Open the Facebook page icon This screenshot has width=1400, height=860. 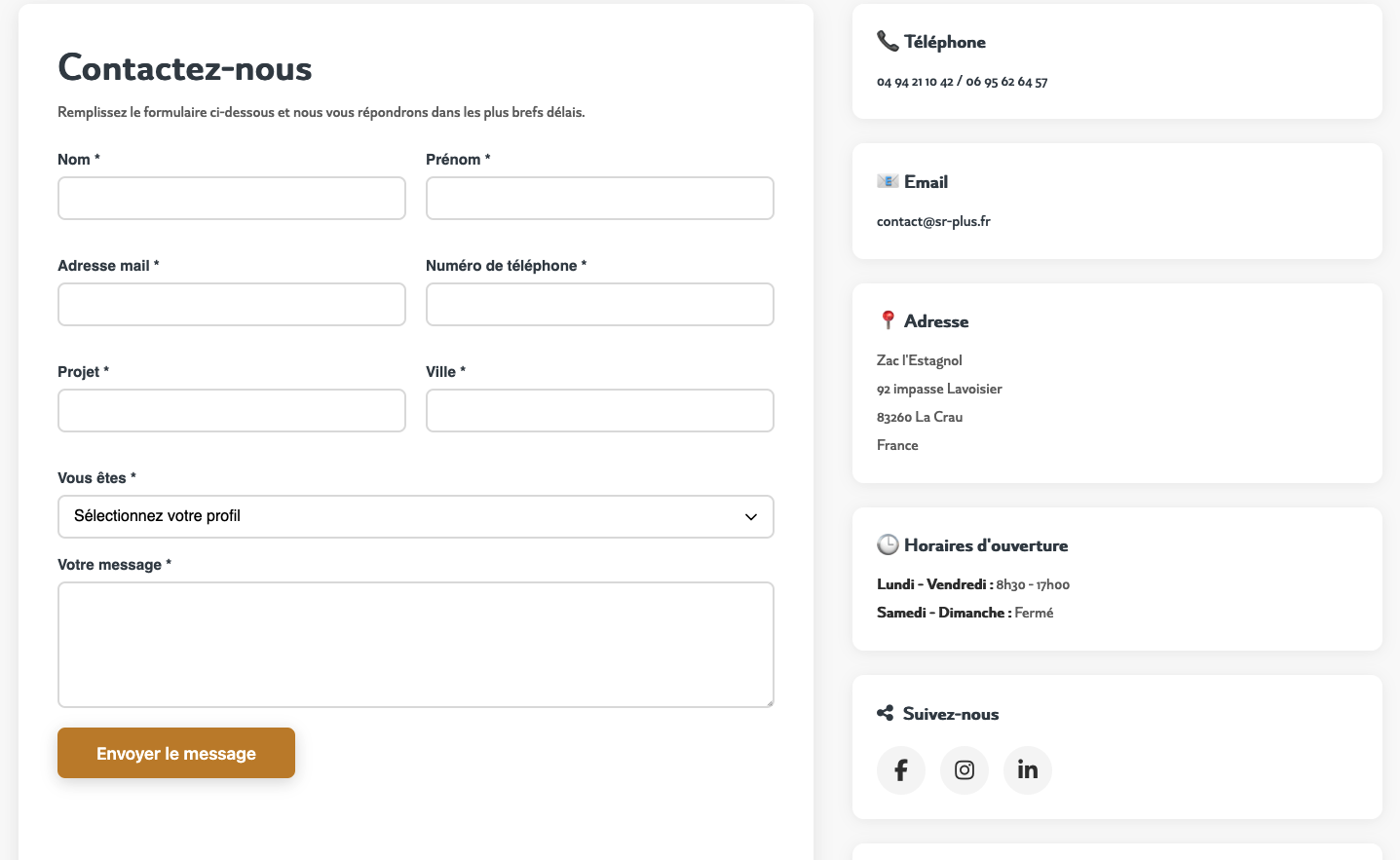pos(900,769)
